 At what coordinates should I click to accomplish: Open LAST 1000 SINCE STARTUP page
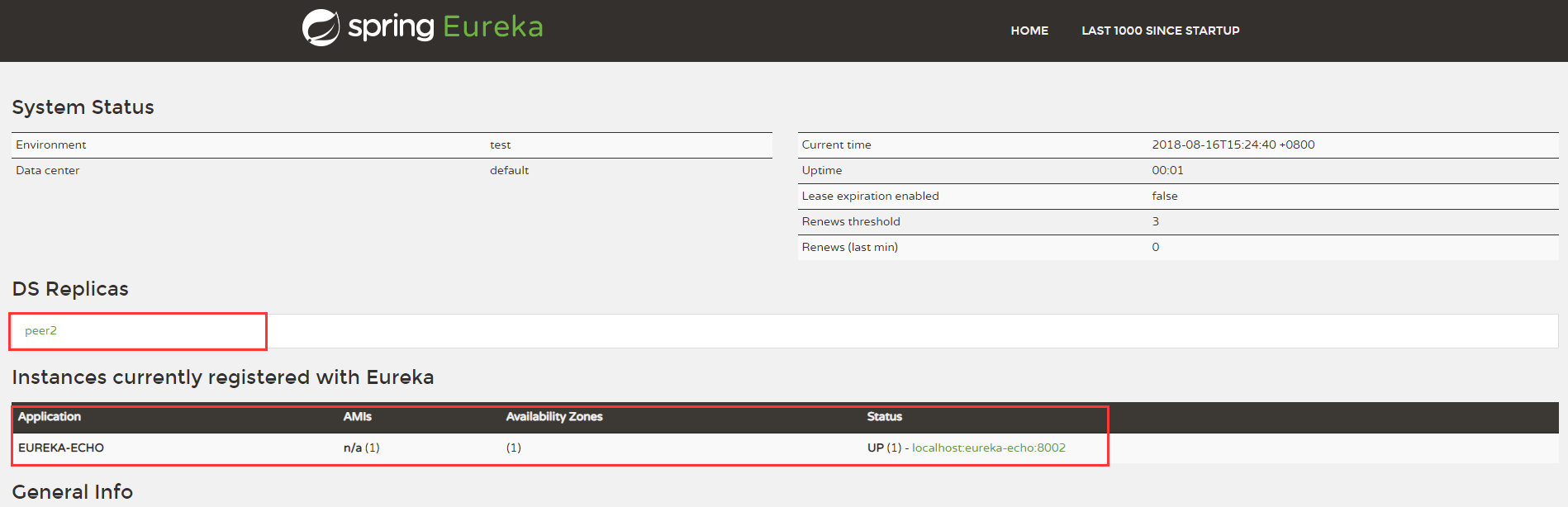click(1161, 31)
